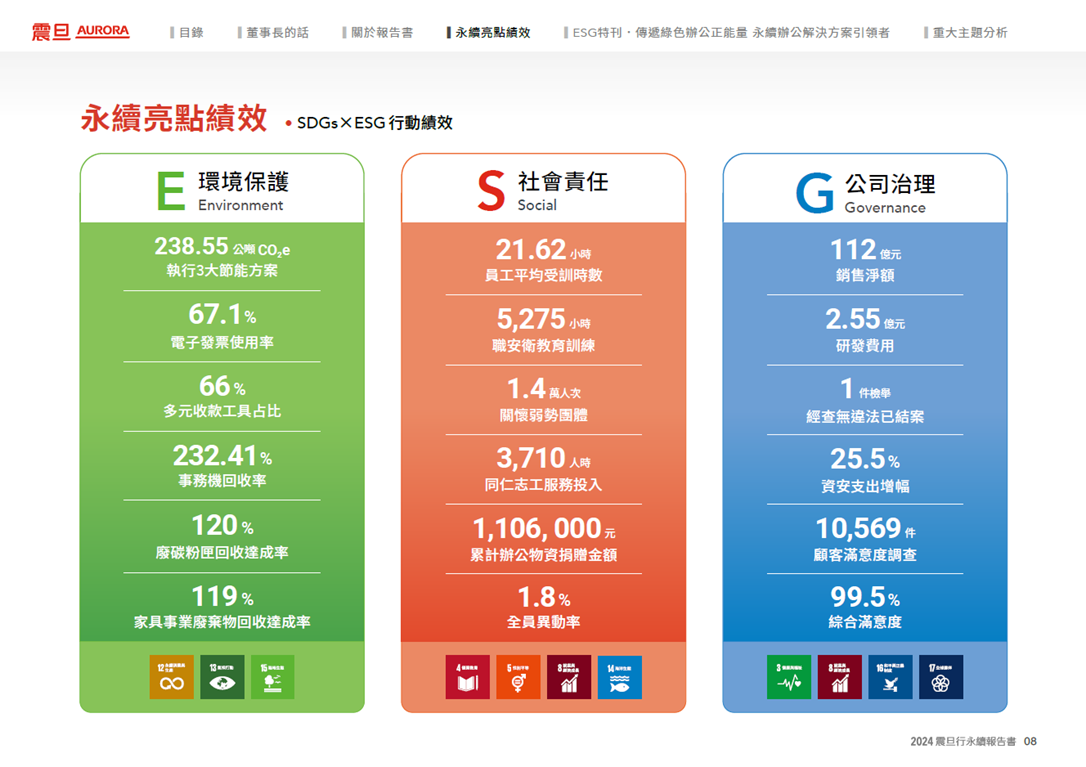Click the 銷售淨額 label
The height and width of the screenshot is (767, 1086).
865,275
